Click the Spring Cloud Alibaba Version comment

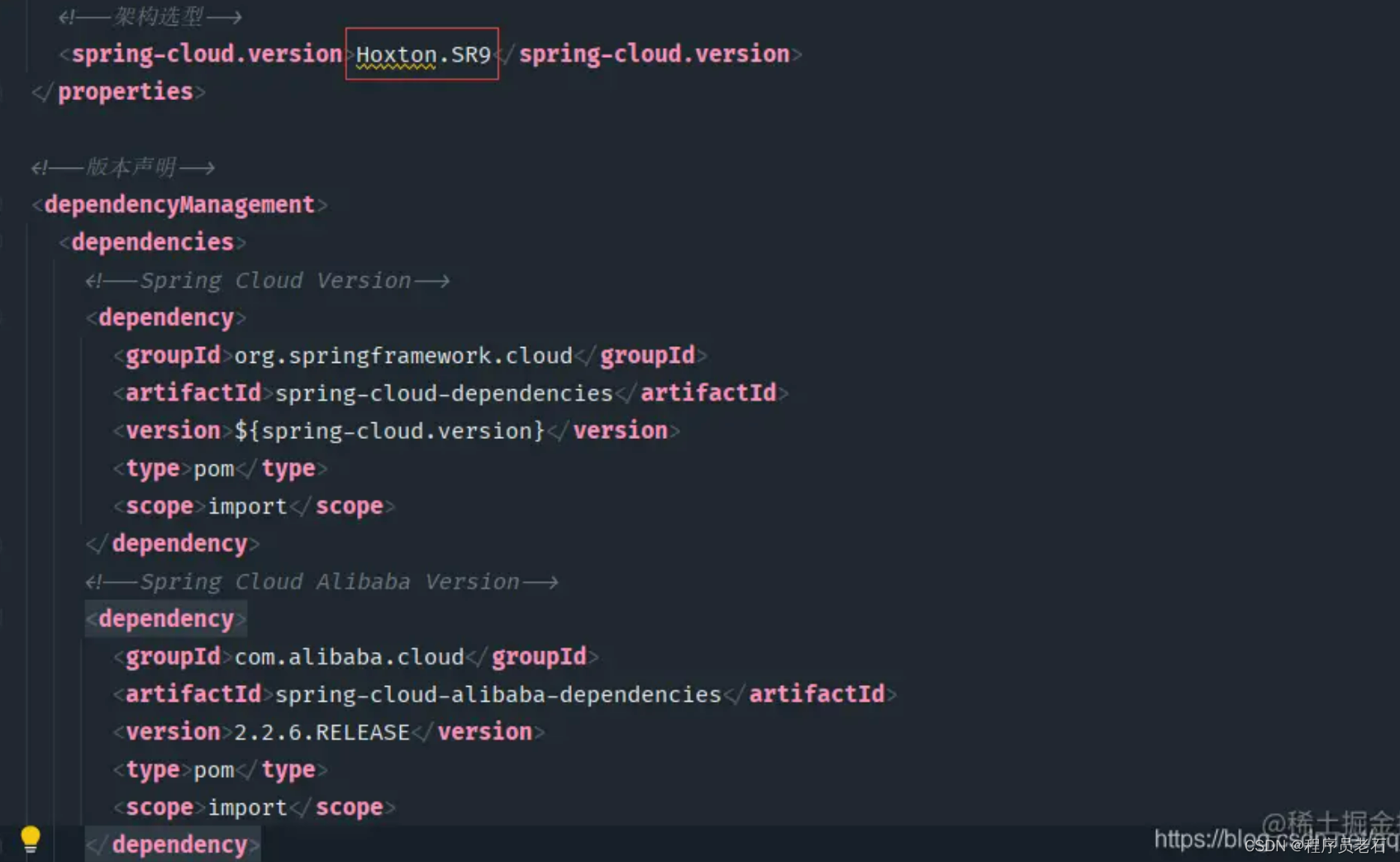coord(322,582)
